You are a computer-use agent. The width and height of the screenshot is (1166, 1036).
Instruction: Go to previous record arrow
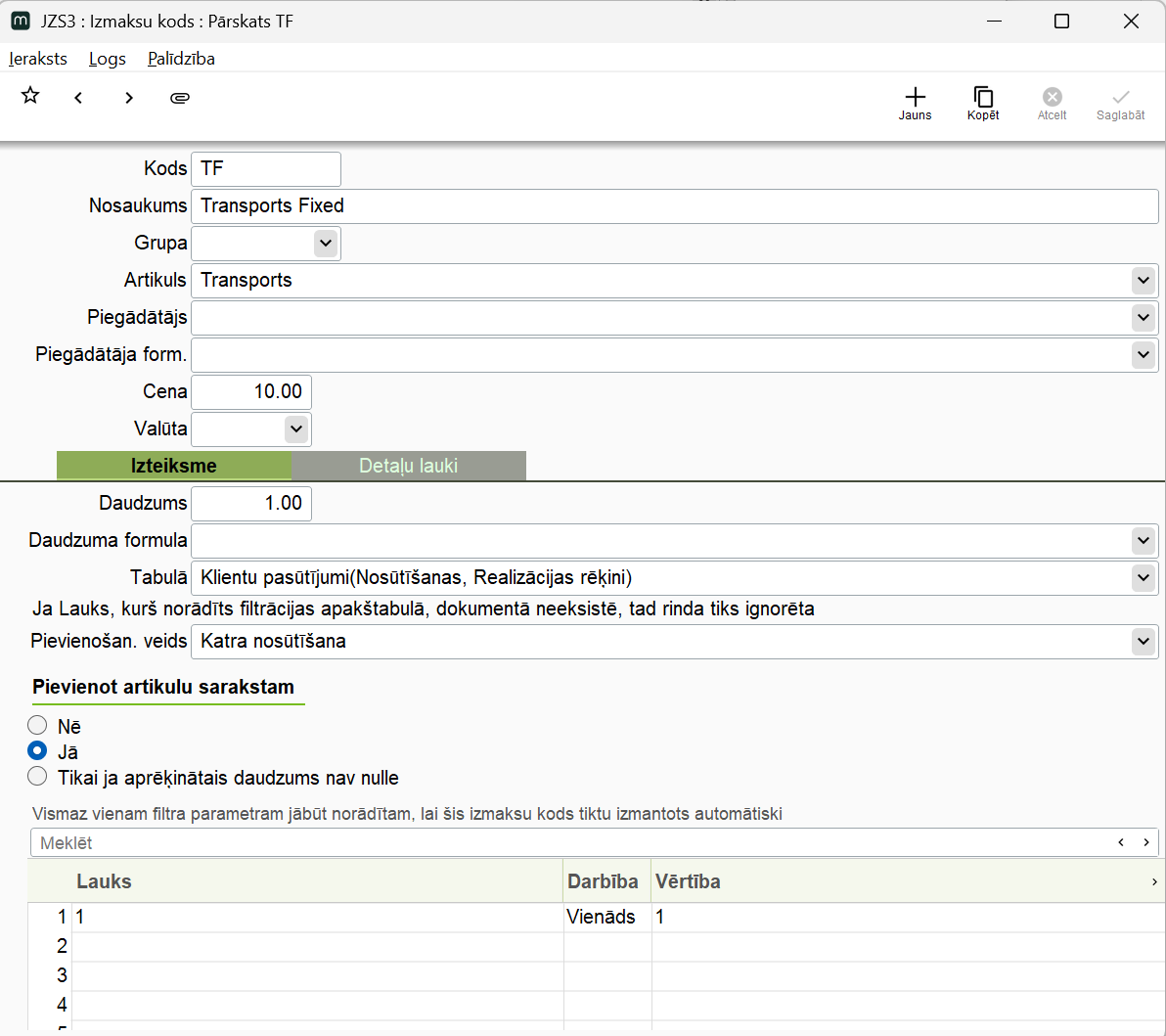pos(78,98)
